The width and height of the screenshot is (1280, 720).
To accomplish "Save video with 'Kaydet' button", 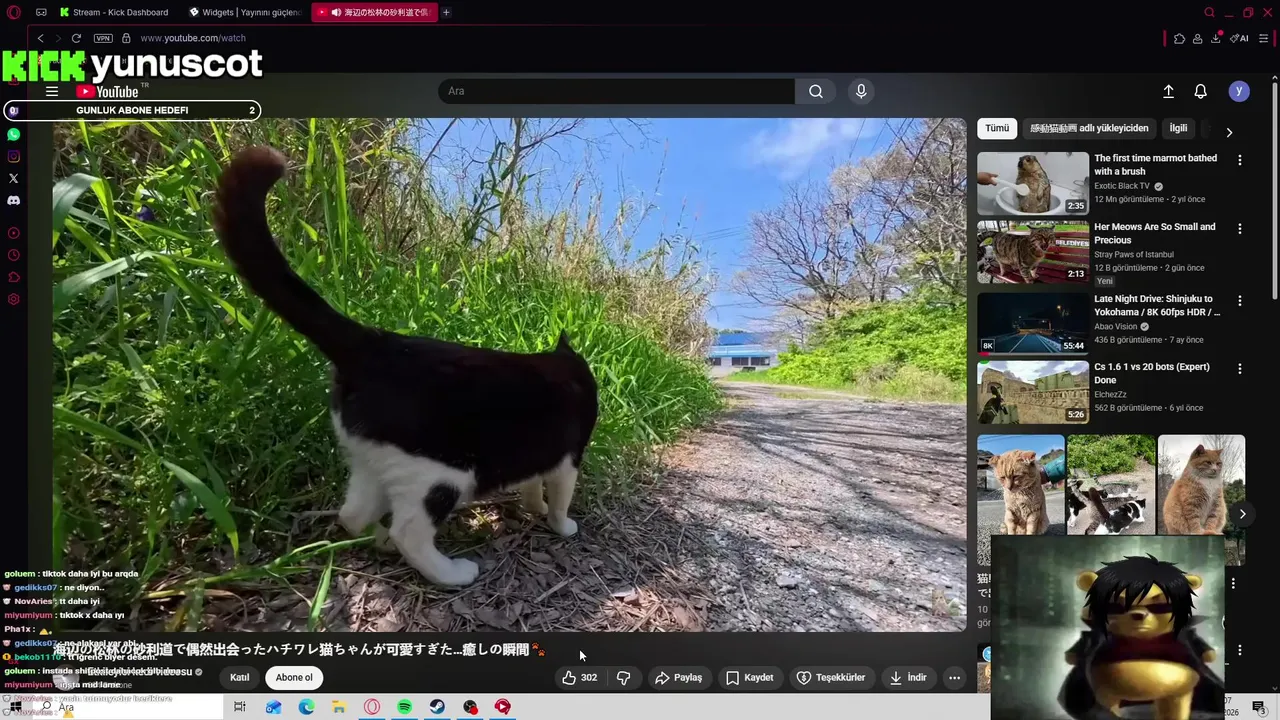I will 750,677.
